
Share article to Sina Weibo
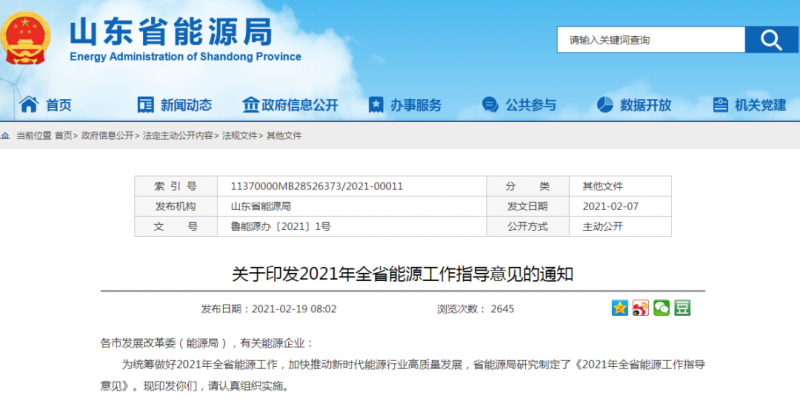pyautogui.click(x=641, y=308)
